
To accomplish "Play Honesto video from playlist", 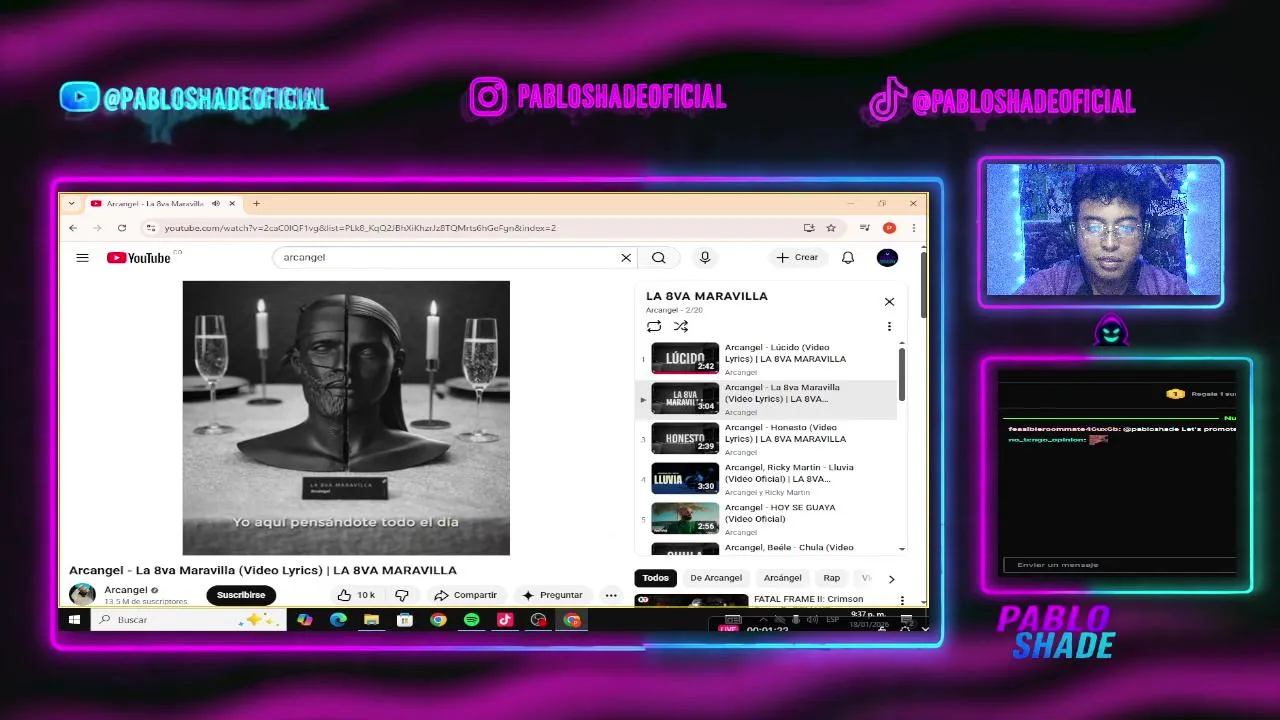I will click(685, 438).
